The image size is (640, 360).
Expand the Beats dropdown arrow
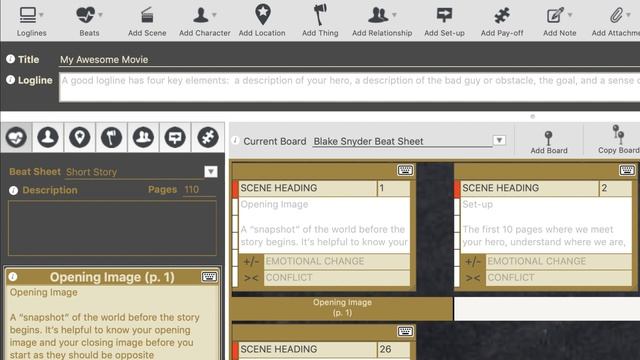100,15
